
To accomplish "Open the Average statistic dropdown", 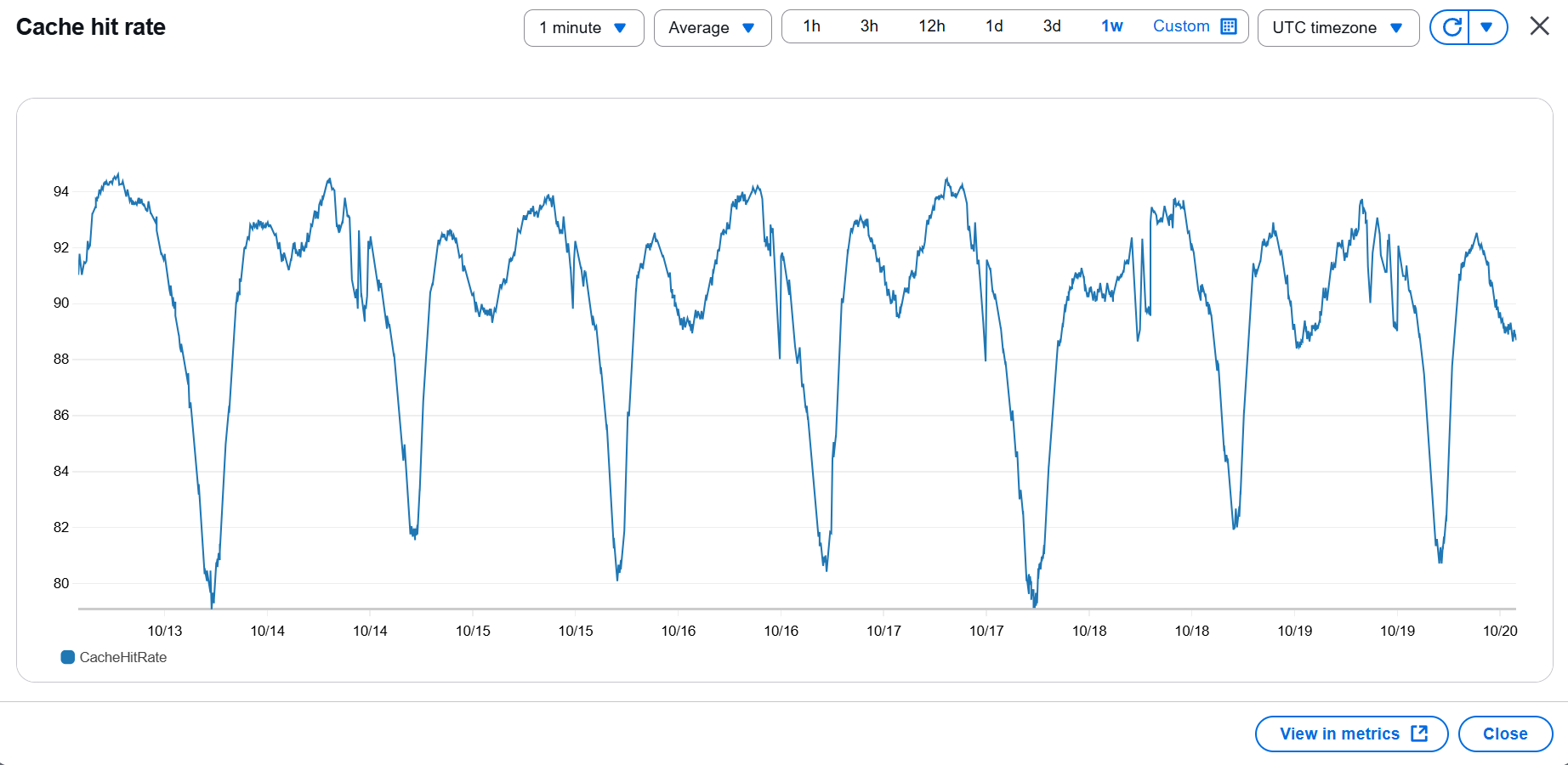I will point(712,28).
